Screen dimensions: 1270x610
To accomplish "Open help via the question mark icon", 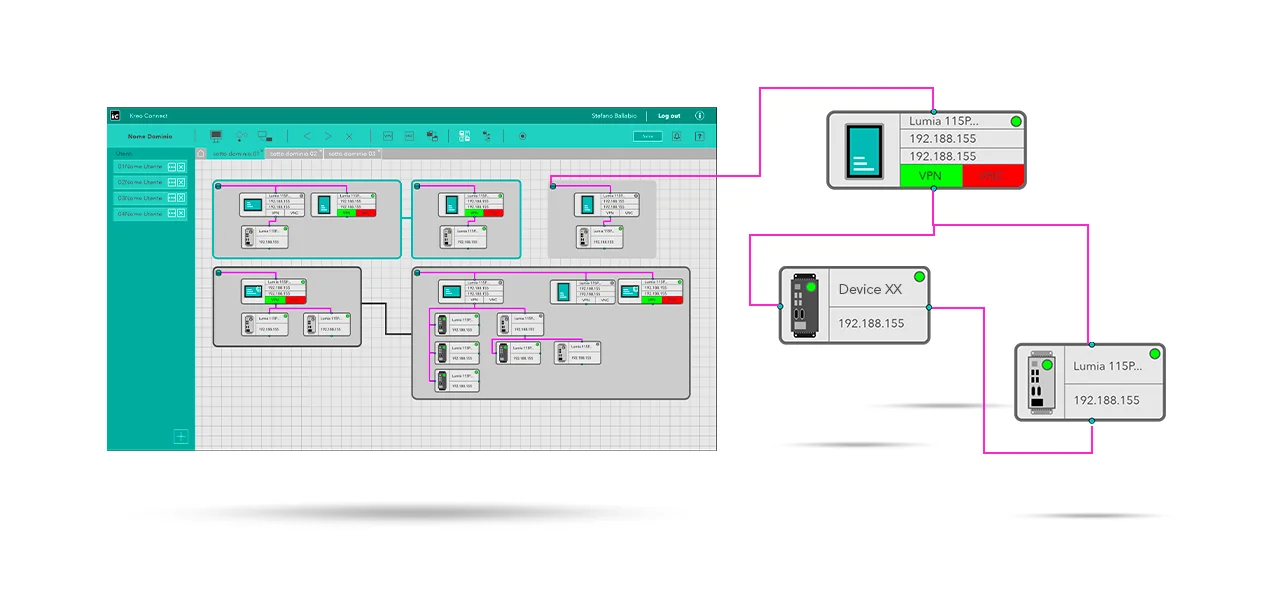I will click(699, 136).
